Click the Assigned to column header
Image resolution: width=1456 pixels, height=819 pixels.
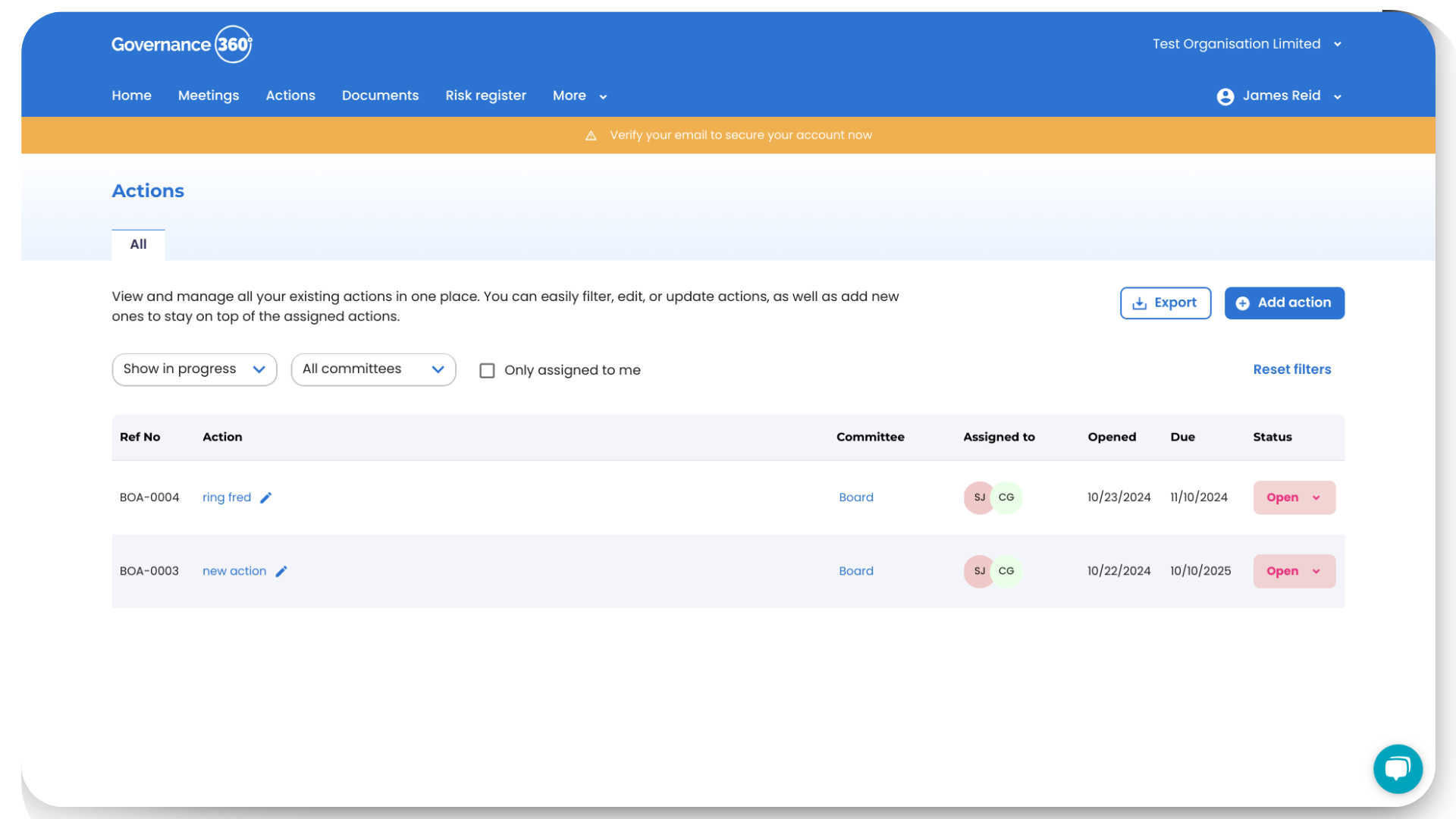(x=999, y=437)
